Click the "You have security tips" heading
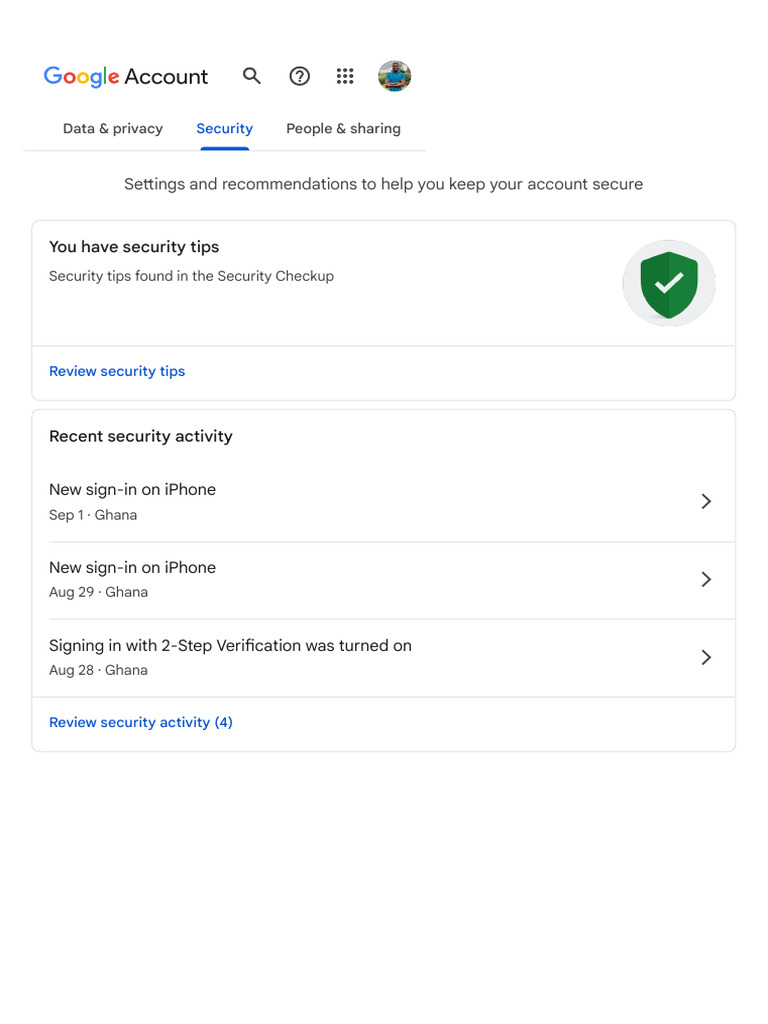The image size is (768, 1024). pos(134,247)
